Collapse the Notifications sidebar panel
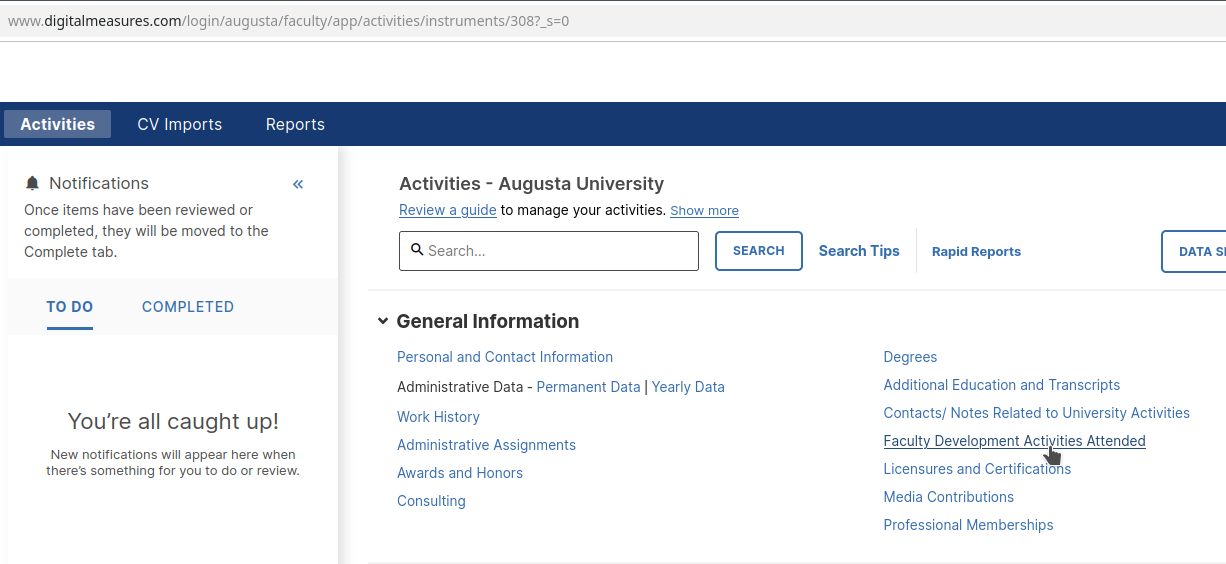The width and height of the screenshot is (1226, 564). tap(298, 184)
